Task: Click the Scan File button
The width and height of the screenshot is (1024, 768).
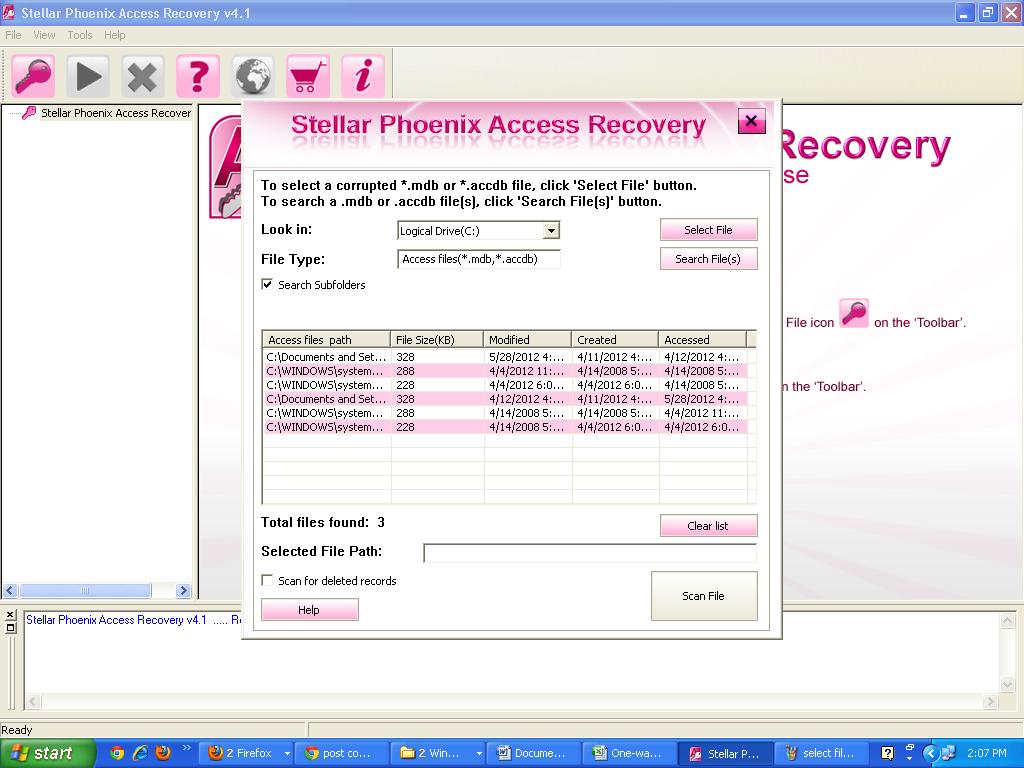Action: pos(704,596)
